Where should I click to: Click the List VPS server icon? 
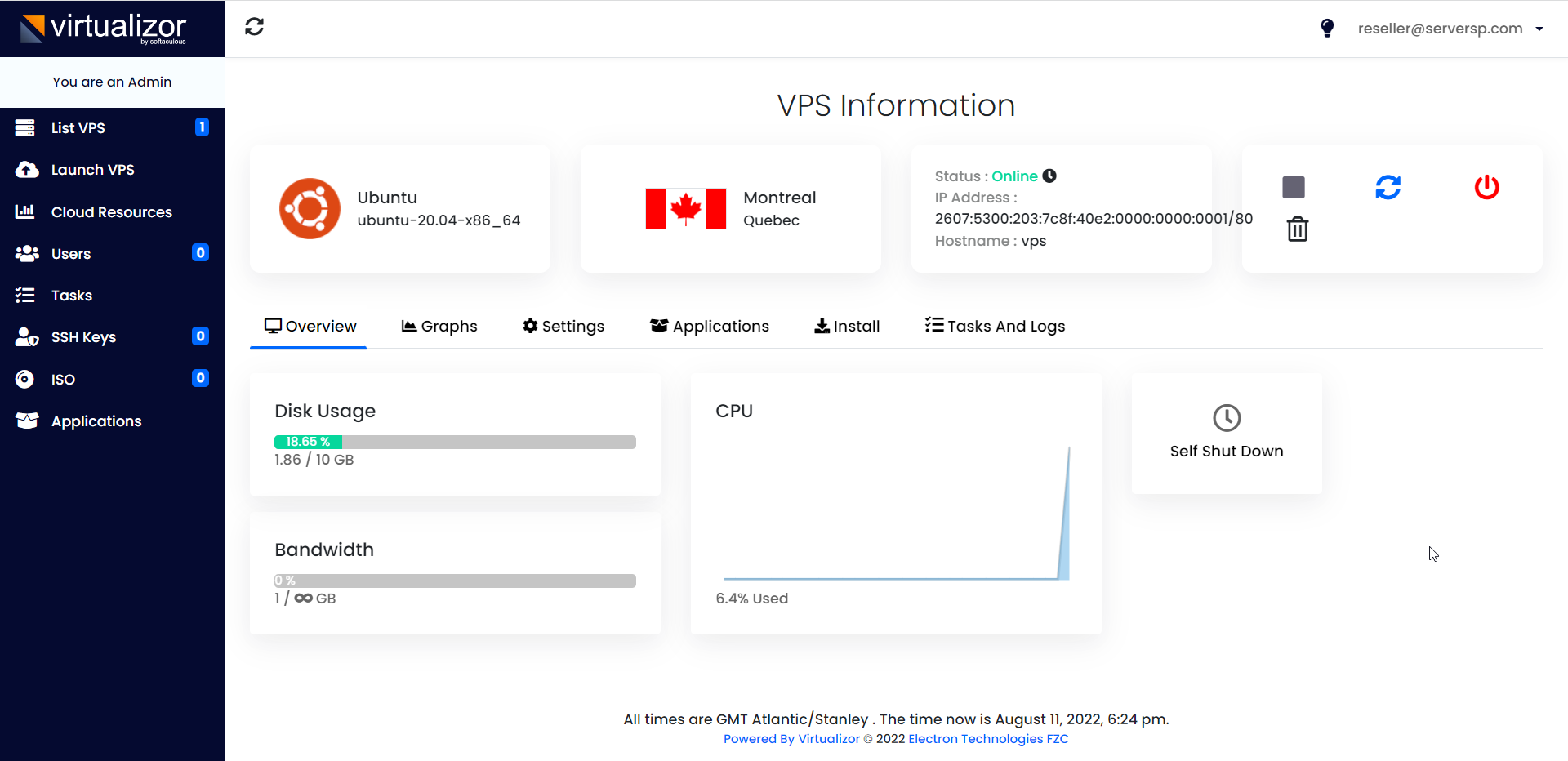click(25, 127)
